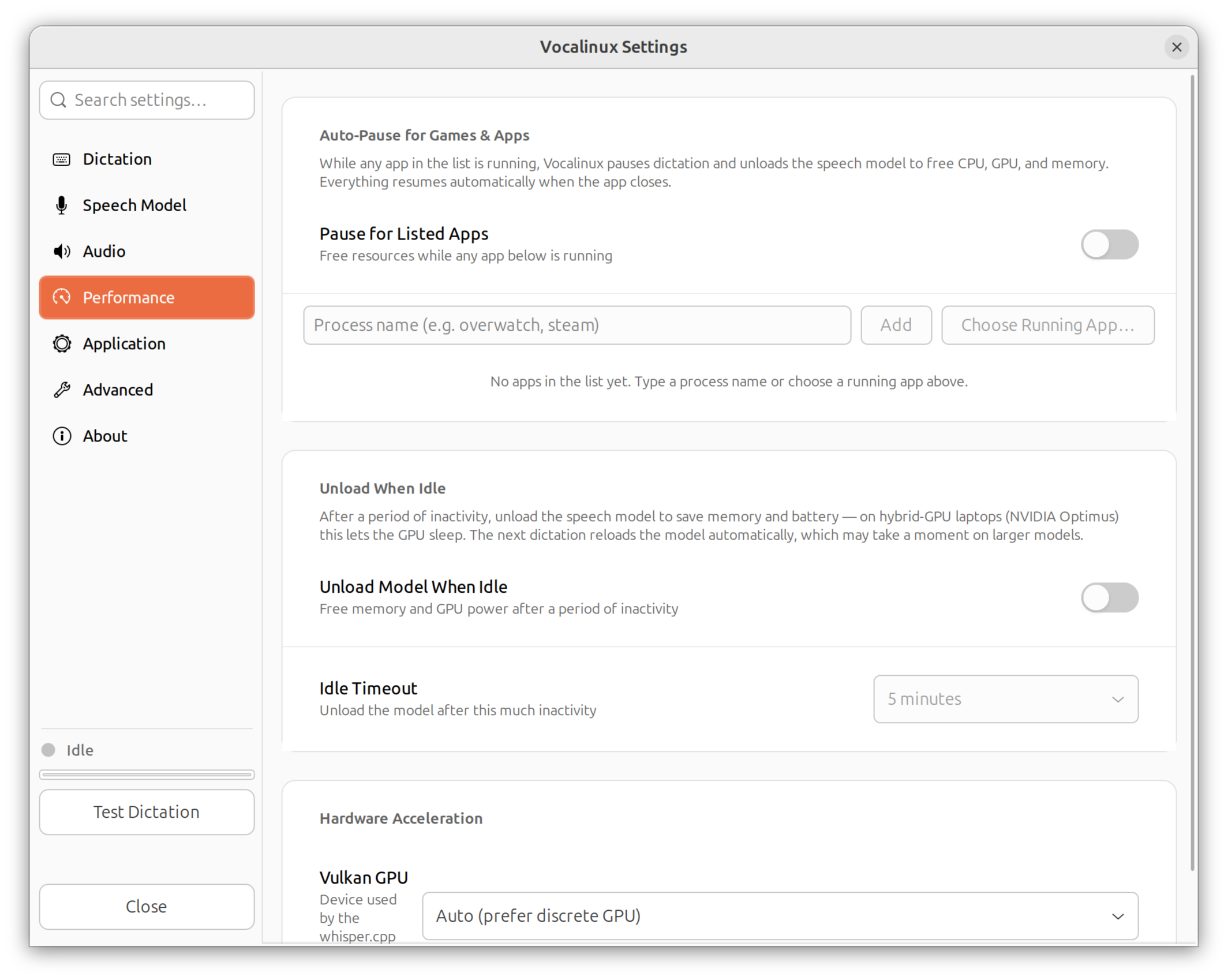Click the 'Auto-Pause for Games & Apps' heading

click(424, 136)
